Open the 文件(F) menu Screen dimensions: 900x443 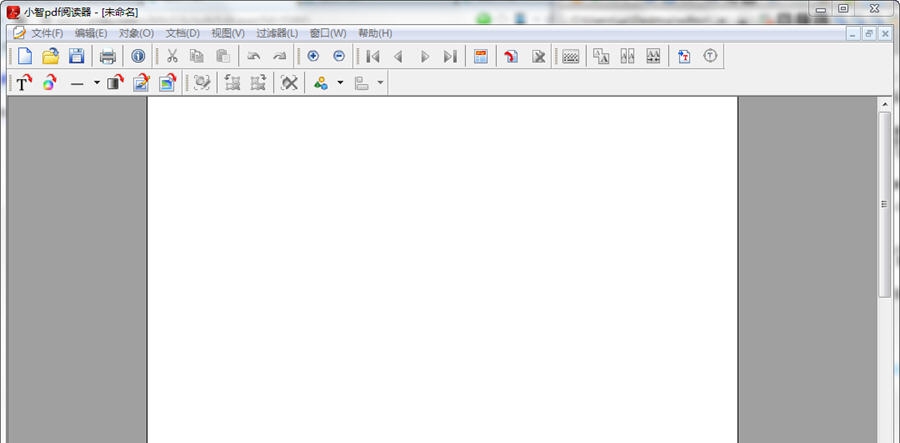click(x=47, y=33)
